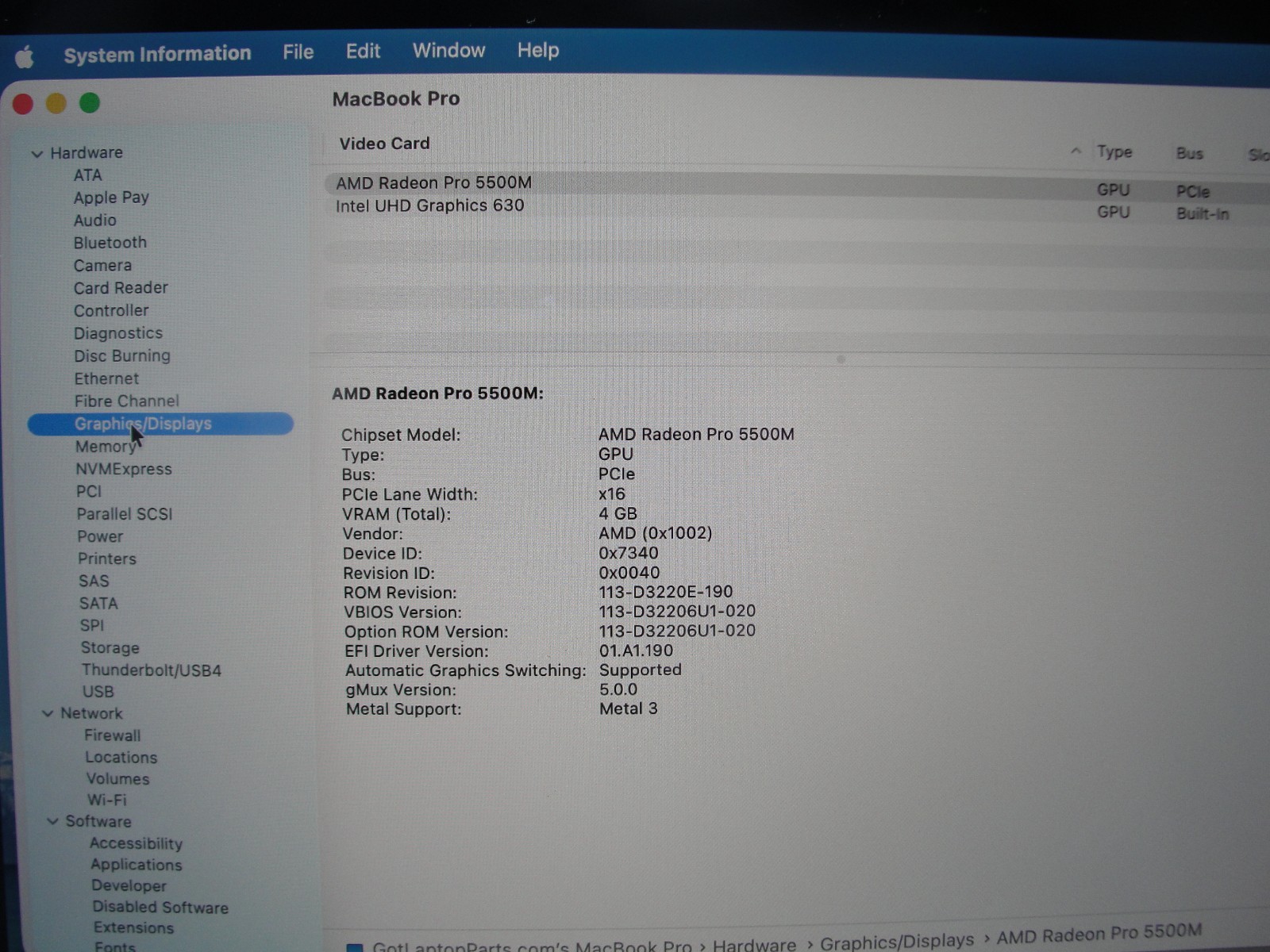Collapse the Network section
1270x952 pixels.
pyautogui.click(x=48, y=714)
